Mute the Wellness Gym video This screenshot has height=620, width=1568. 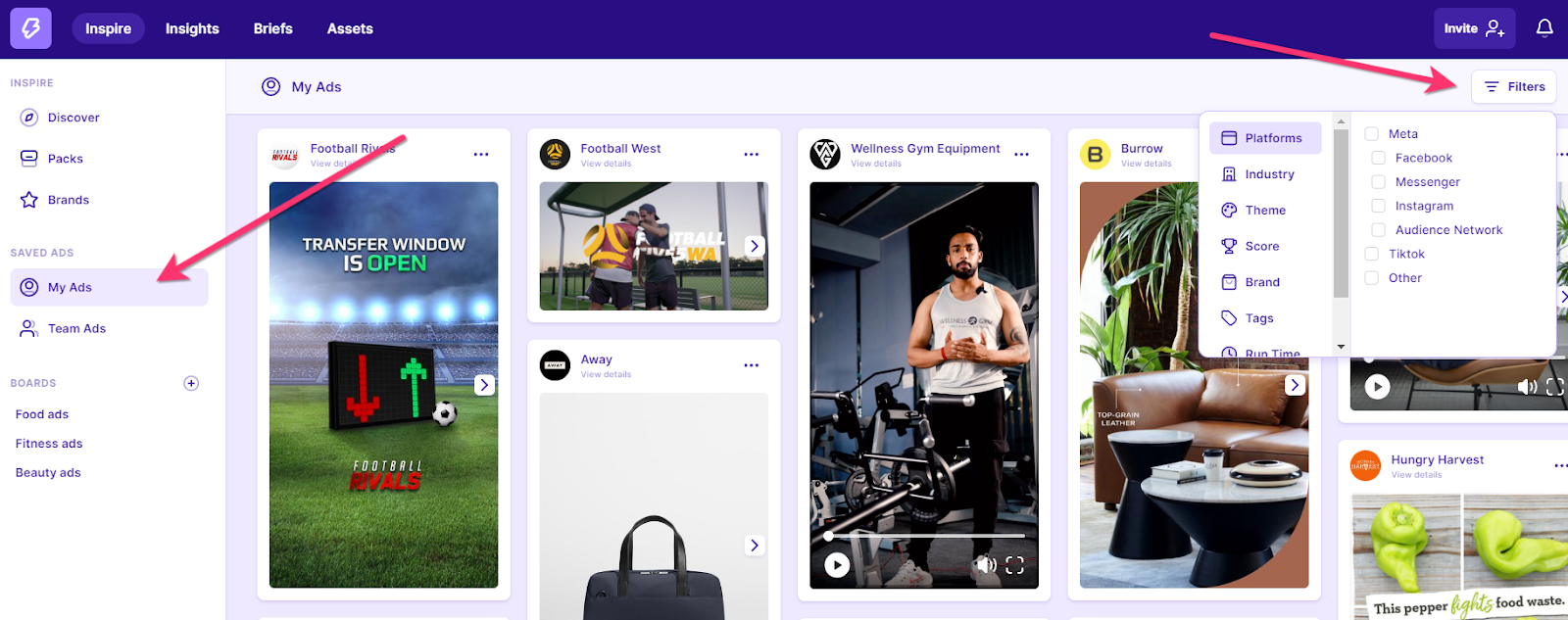pos(986,565)
